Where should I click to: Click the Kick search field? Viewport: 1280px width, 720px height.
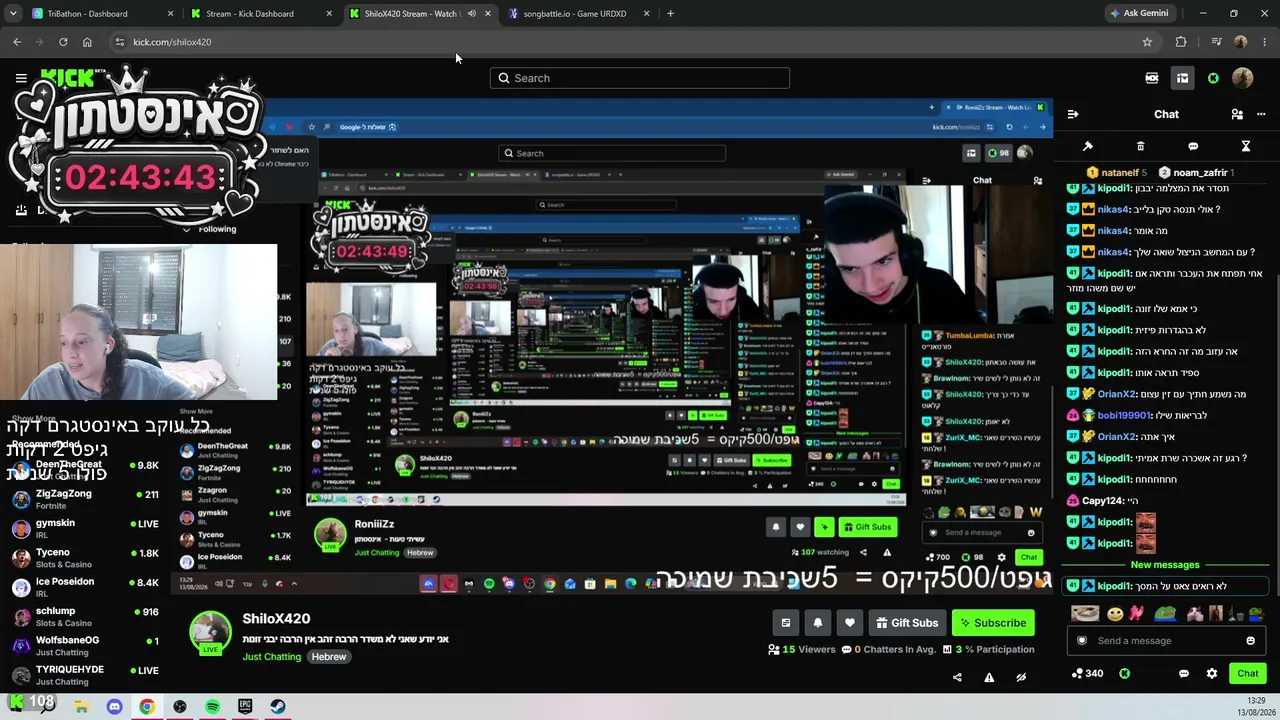click(x=640, y=78)
